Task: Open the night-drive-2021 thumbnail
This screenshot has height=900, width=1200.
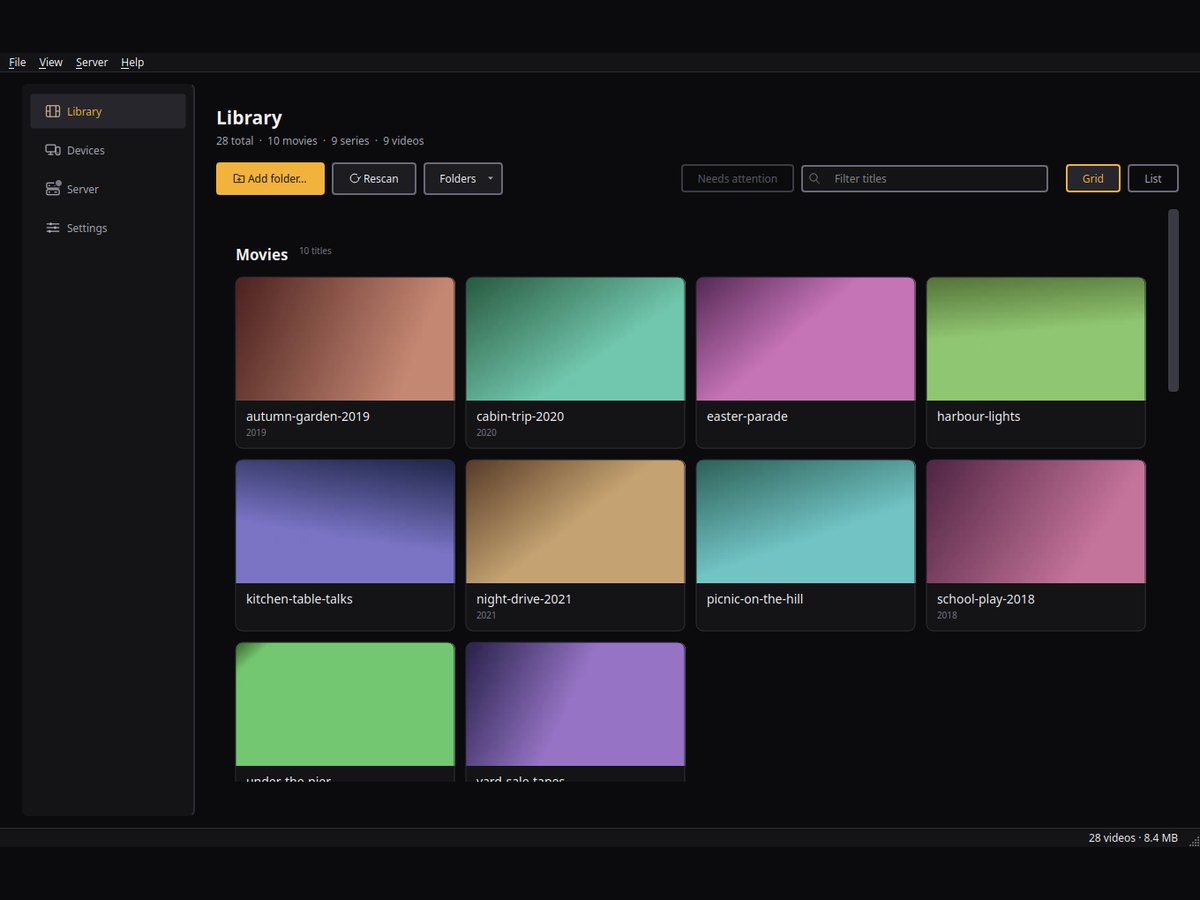Action: pos(575,522)
